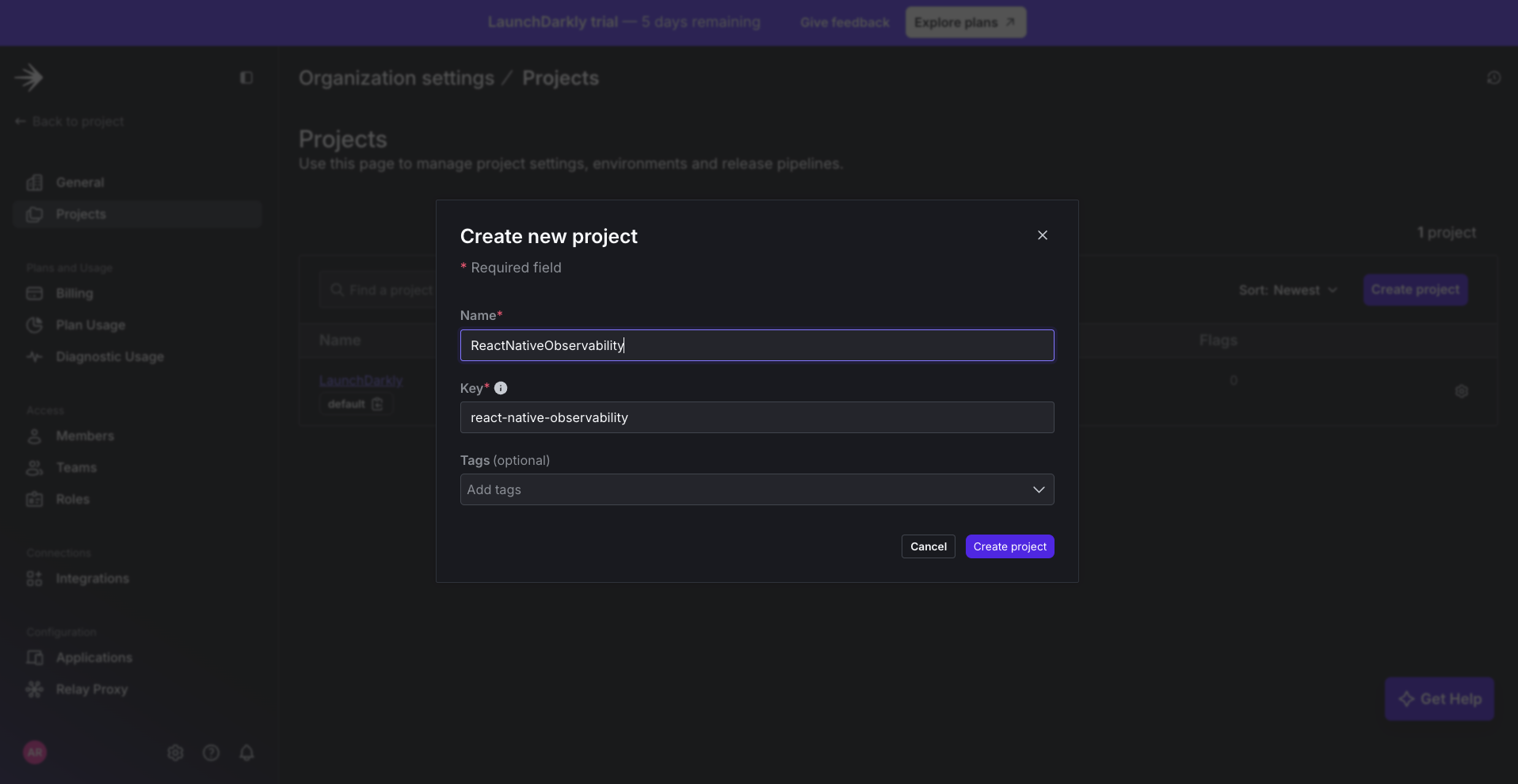Click the Diagnostic Usage icon
This screenshot has height=784, width=1518.
click(35, 356)
